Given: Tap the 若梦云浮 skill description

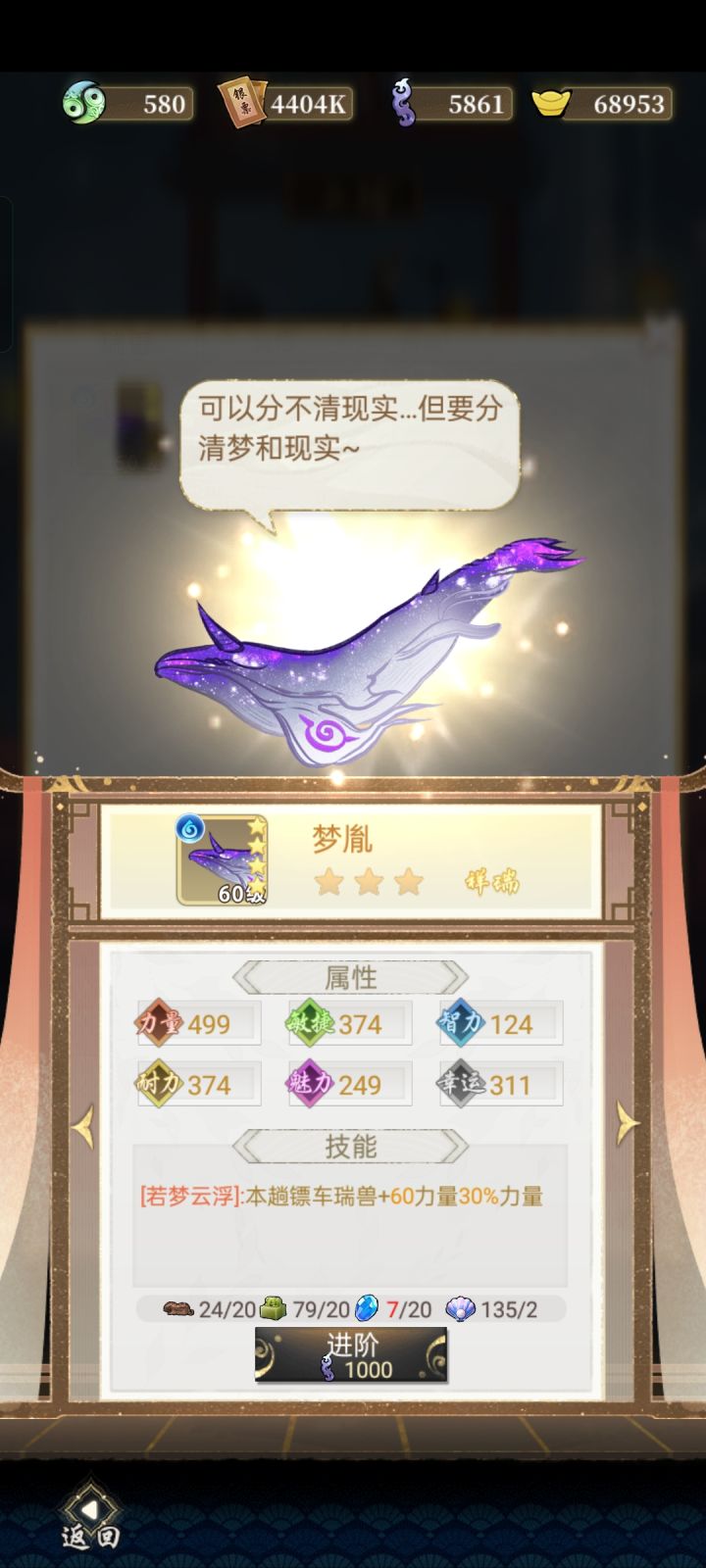Looking at the screenshot, I should 341,1196.
